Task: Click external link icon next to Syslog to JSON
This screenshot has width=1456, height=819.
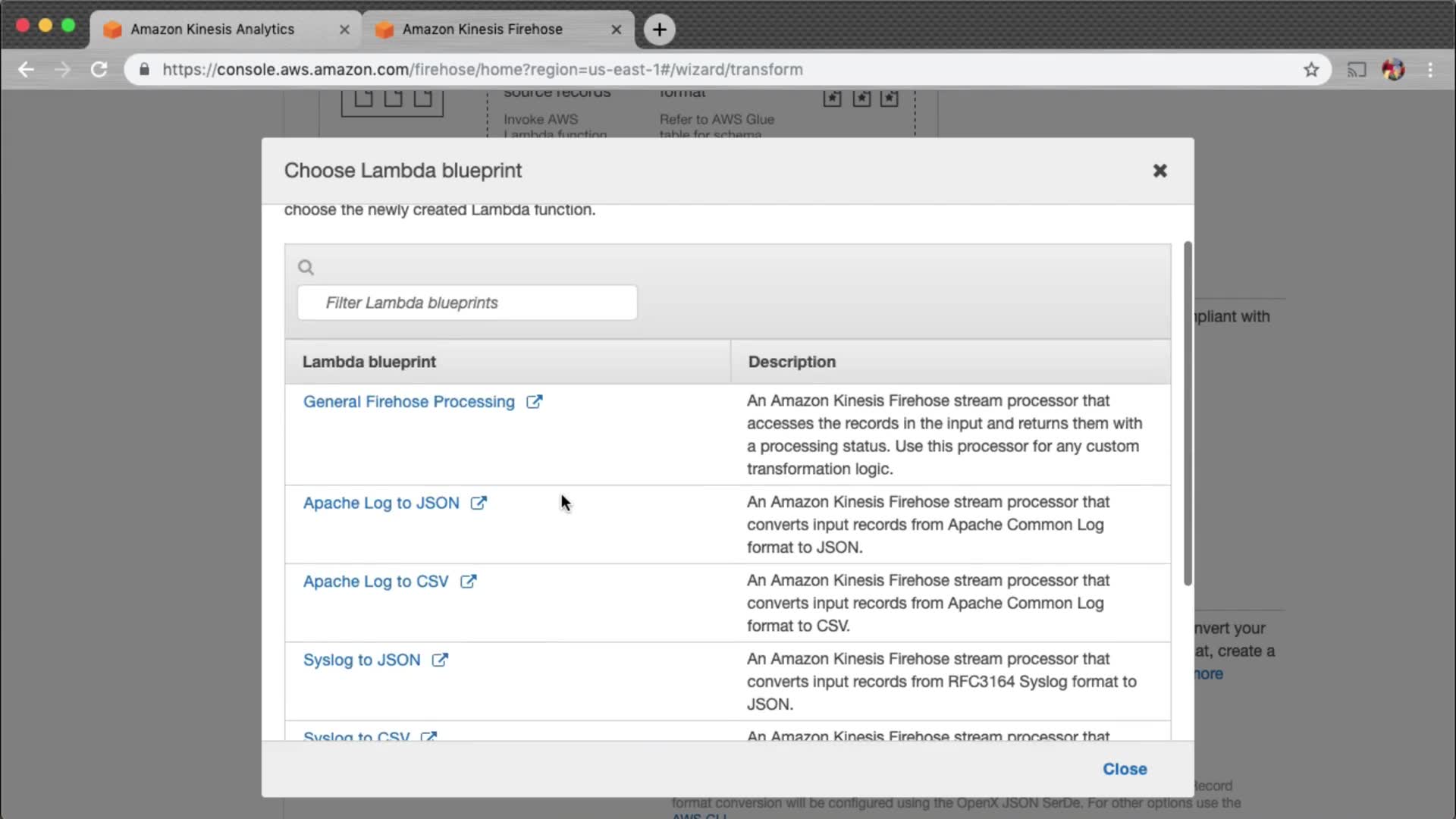Action: pyautogui.click(x=440, y=660)
